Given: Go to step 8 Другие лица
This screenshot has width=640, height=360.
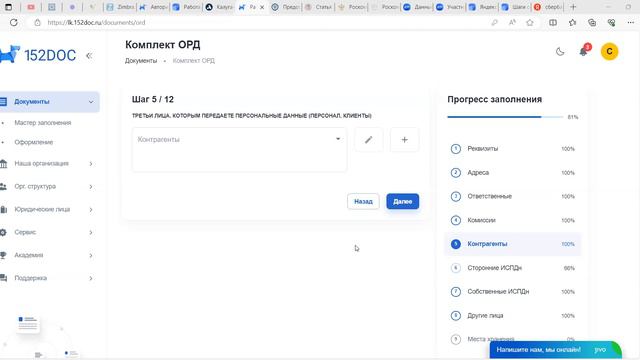Looking at the screenshot, I should [x=513, y=316].
